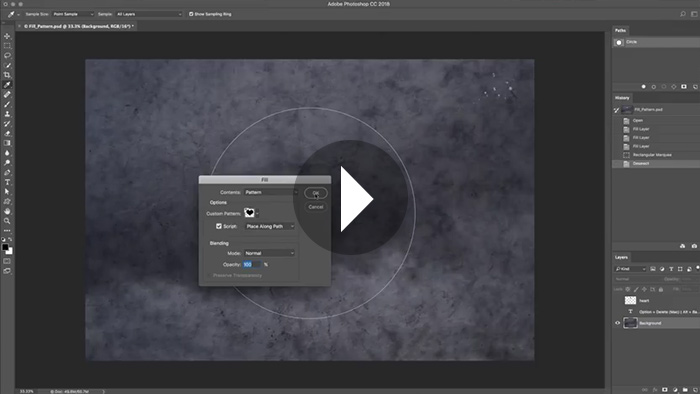Image resolution: width=700 pixels, height=394 pixels.
Task: Select the Pen tool
Action: 7,173
